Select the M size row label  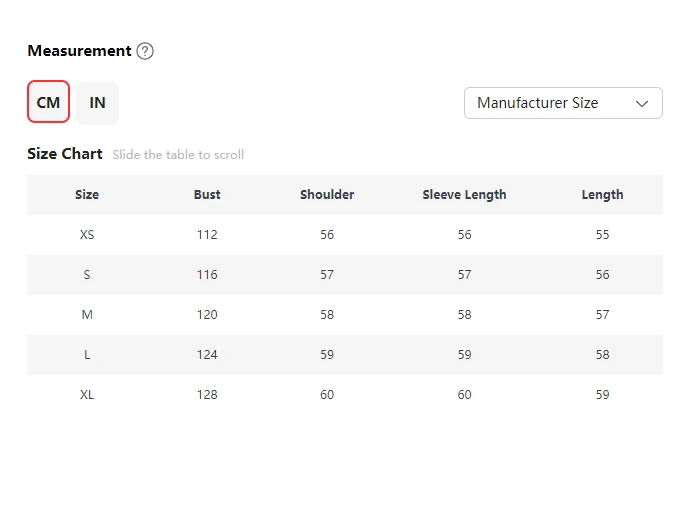(87, 315)
